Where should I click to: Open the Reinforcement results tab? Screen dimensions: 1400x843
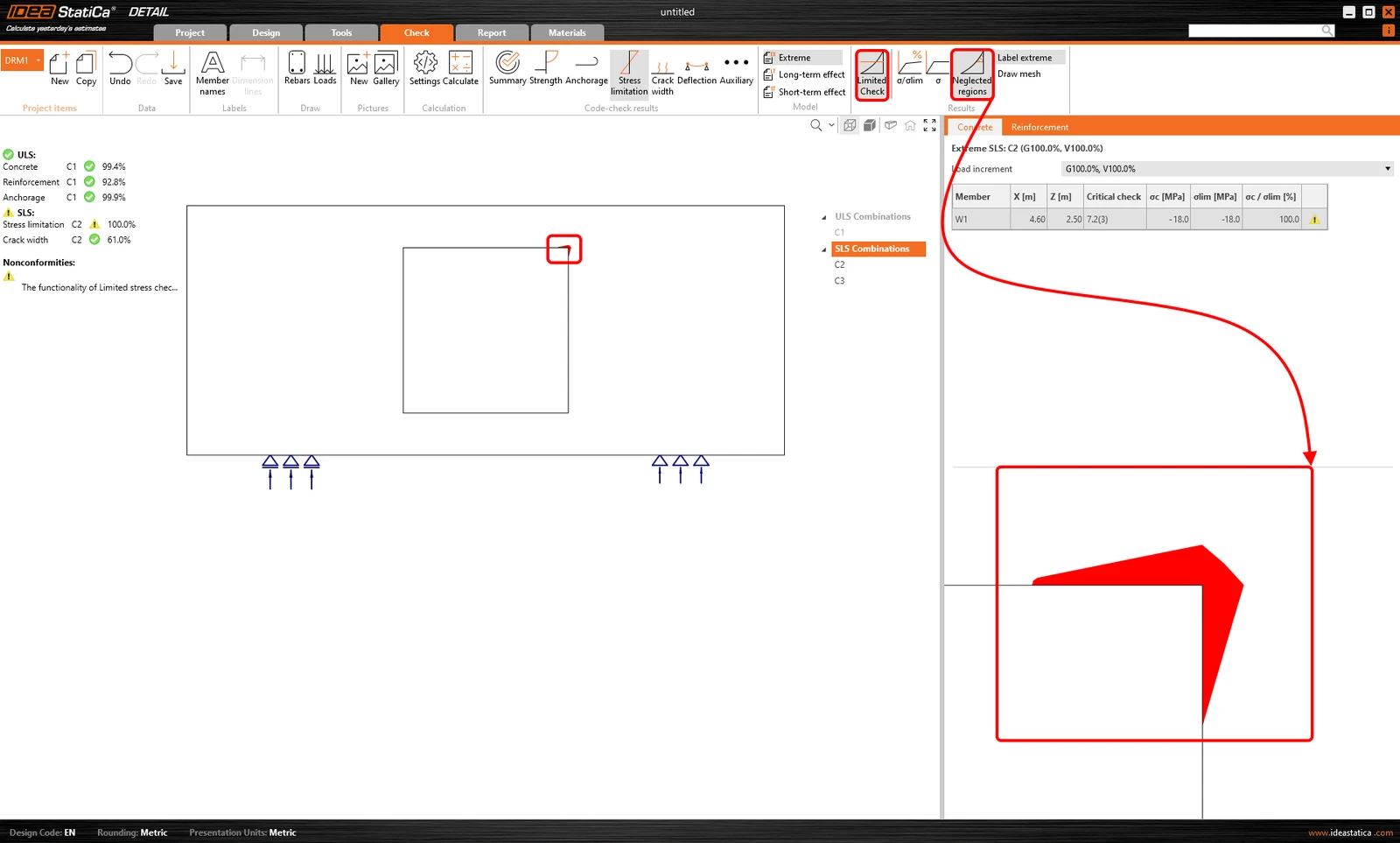1039,127
